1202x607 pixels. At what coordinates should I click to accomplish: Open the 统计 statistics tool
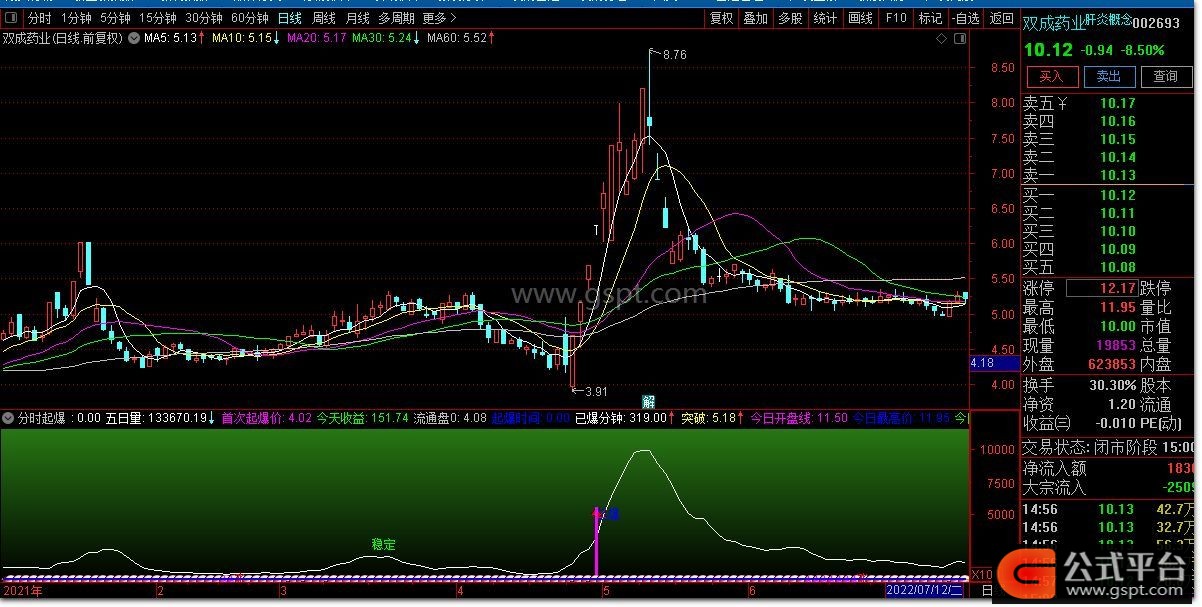[x=825, y=18]
